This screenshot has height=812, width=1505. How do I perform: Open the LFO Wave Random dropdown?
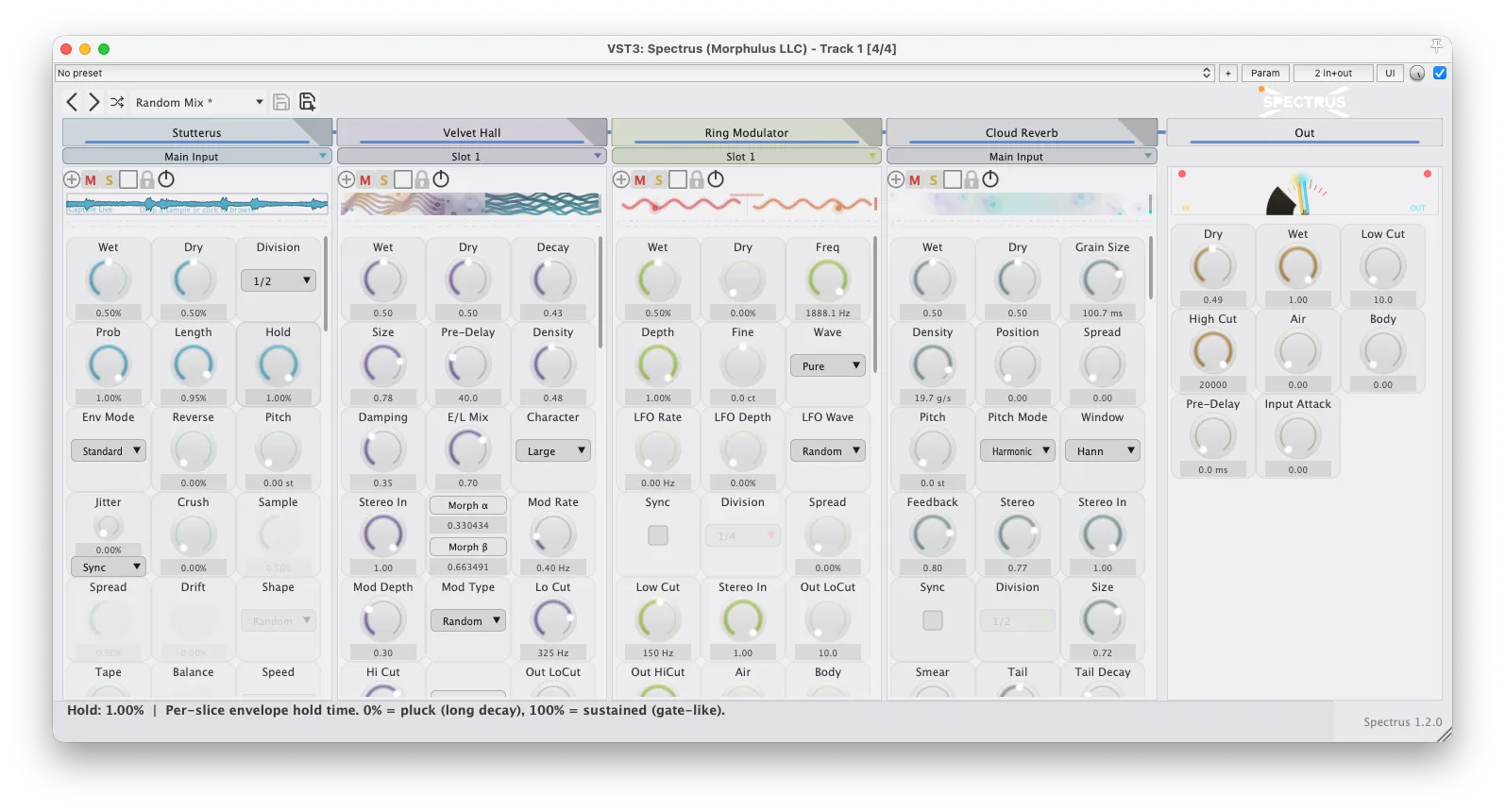point(828,450)
